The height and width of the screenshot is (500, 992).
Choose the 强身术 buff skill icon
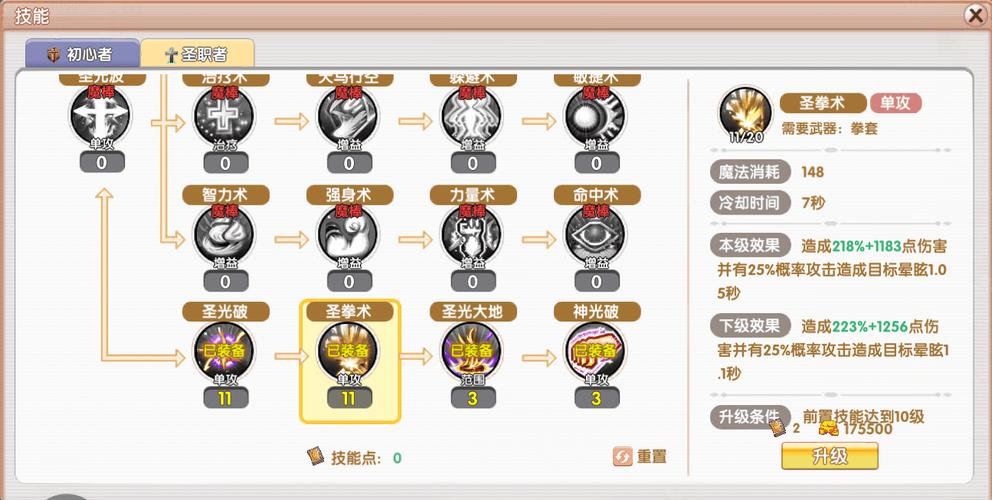click(x=348, y=235)
